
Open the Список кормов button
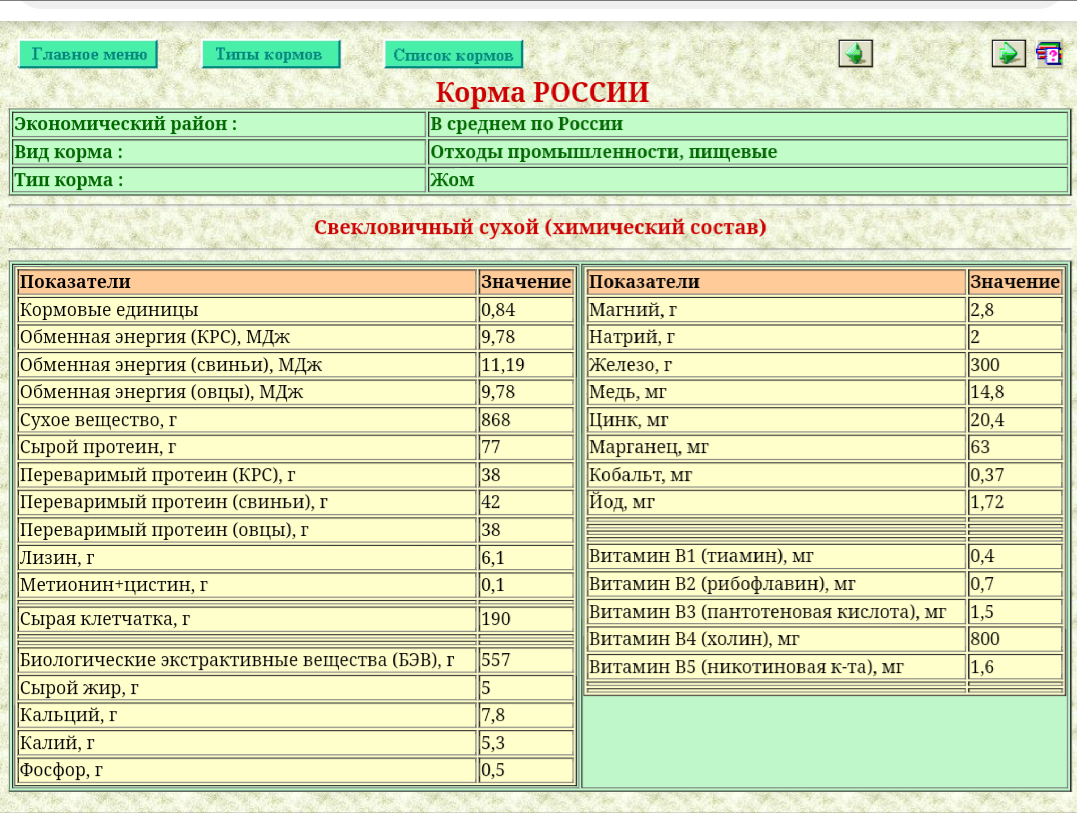point(454,55)
